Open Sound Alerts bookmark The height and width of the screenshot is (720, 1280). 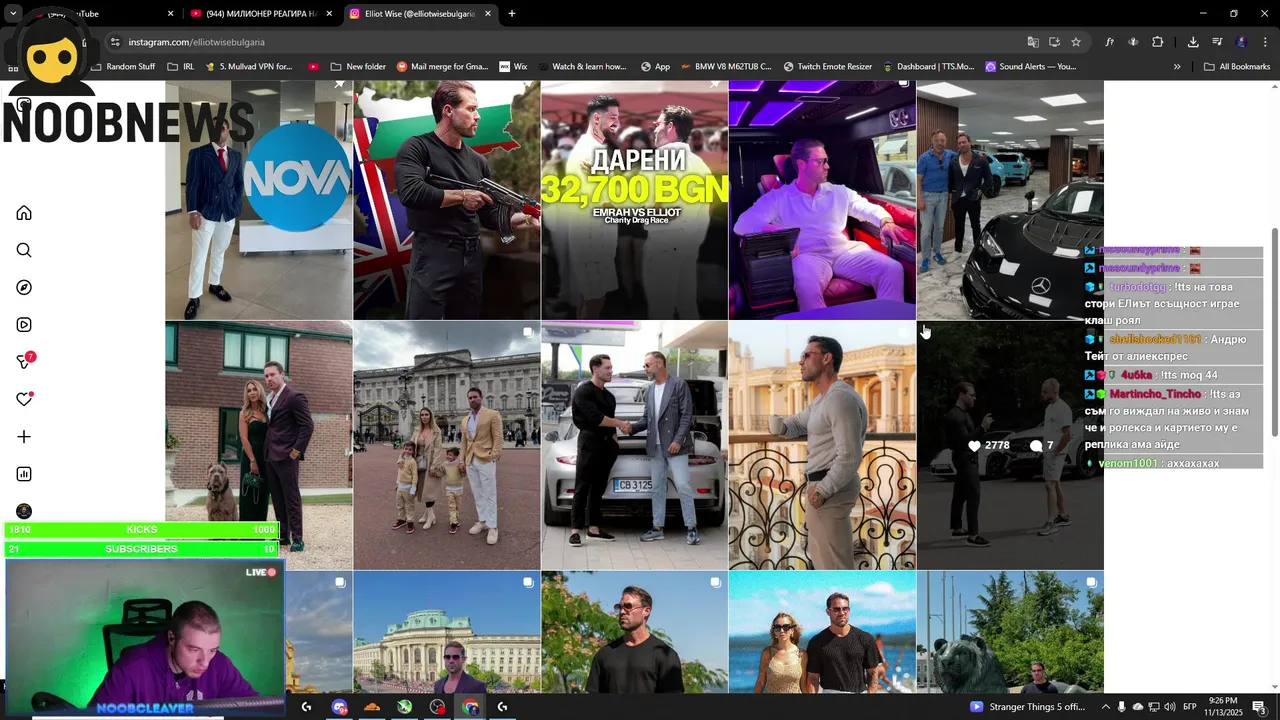point(1030,67)
